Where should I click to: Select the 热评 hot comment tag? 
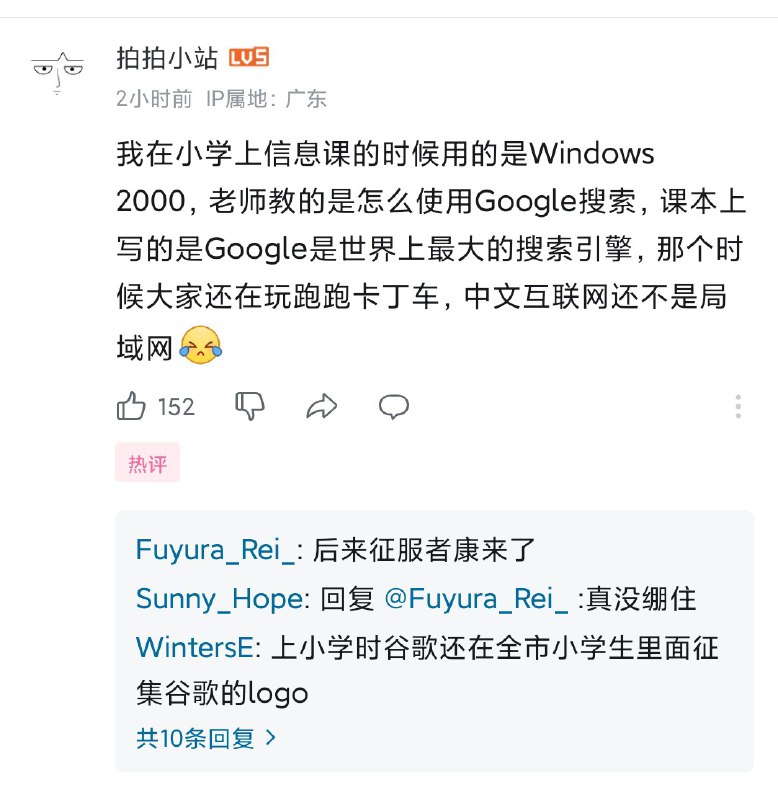tap(147, 463)
